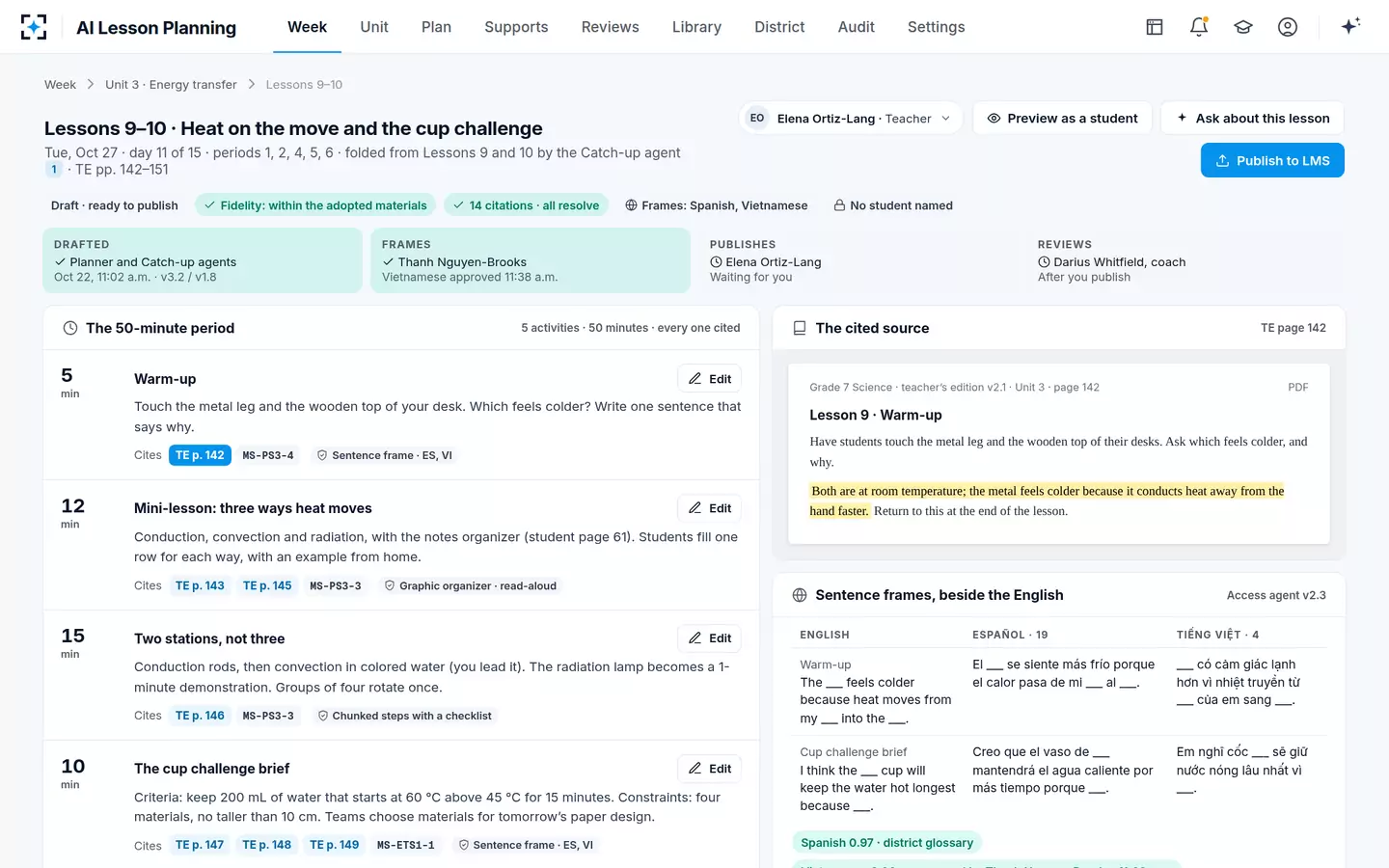This screenshot has height=868, width=1389.
Task: Click the AI sparkle icon in header
Action: [1350, 26]
